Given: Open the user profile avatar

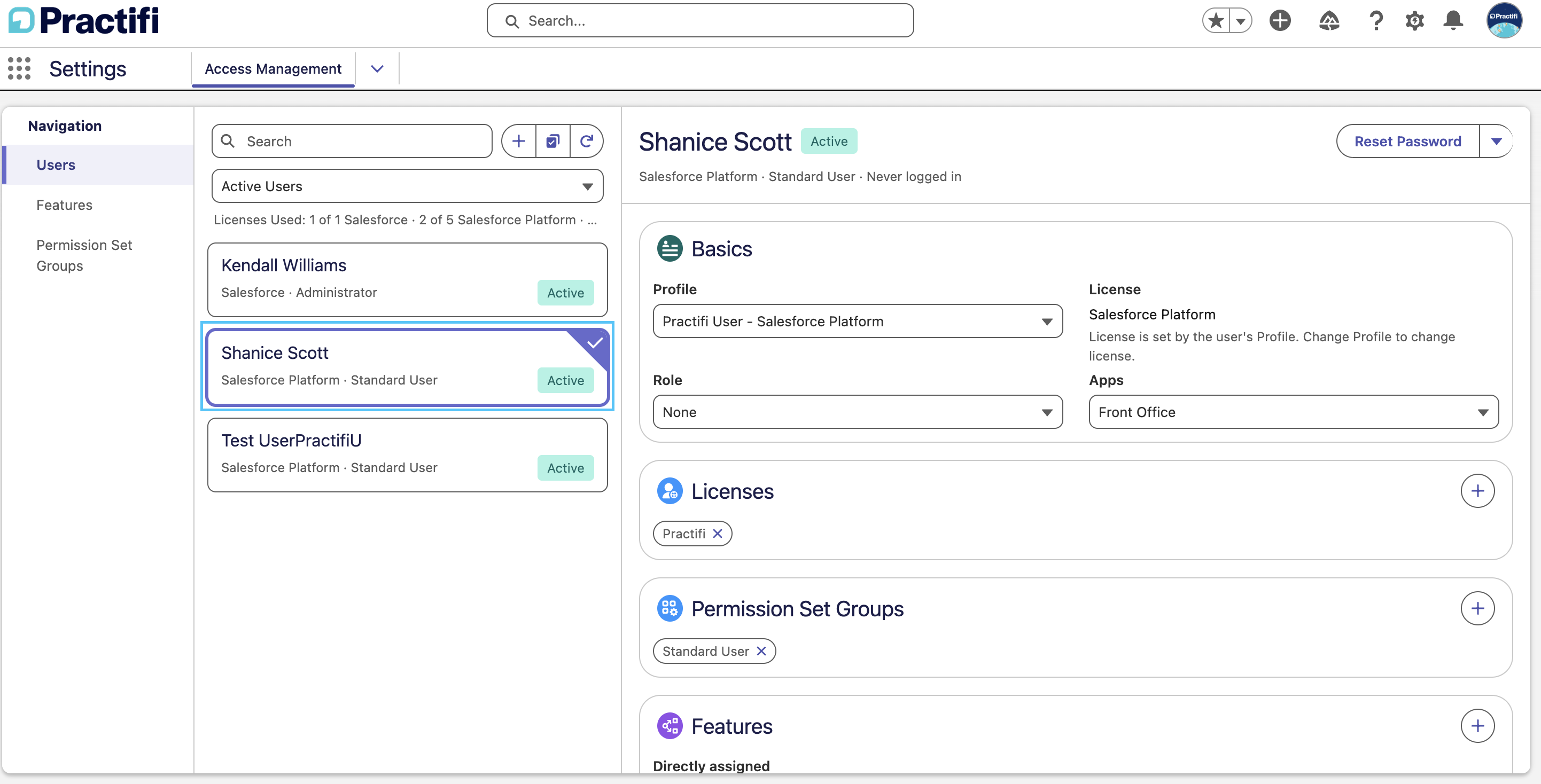Looking at the screenshot, I should [x=1504, y=21].
